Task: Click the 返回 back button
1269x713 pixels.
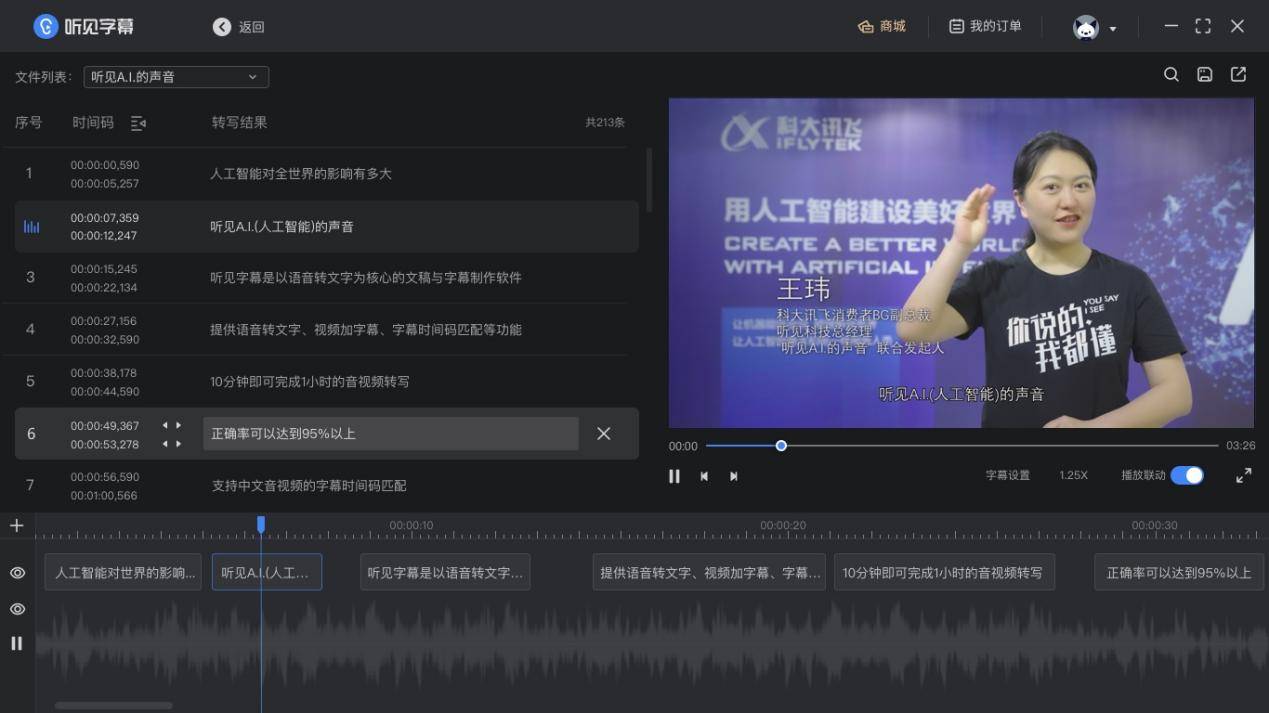Action: 237,27
